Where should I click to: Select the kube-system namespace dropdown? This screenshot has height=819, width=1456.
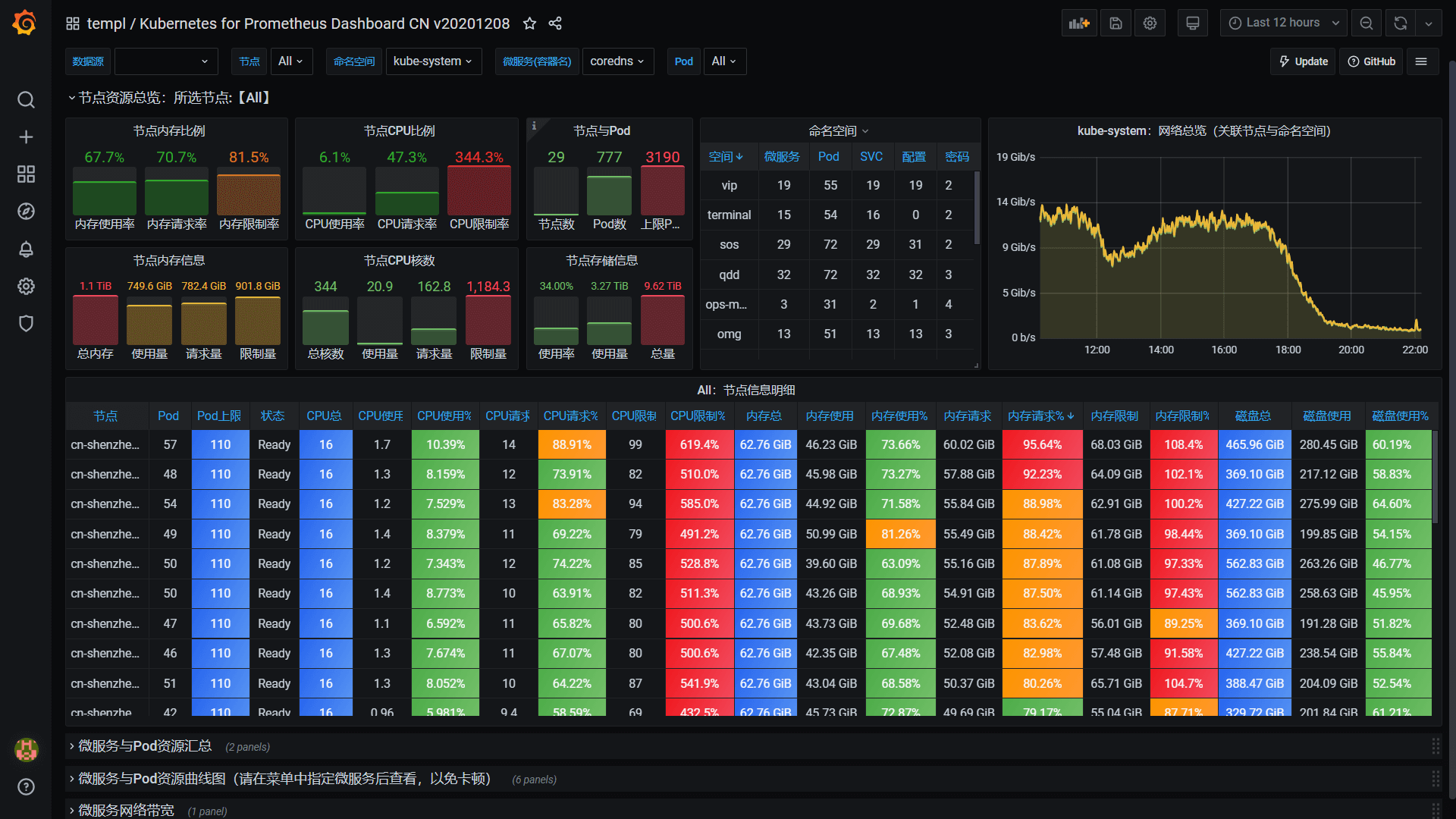coord(432,61)
